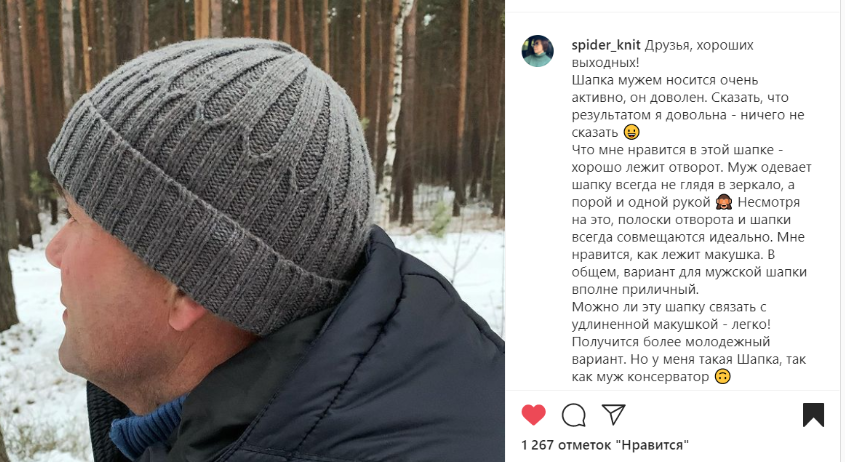Visit the spider_knit username link
The height and width of the screenshot is (462, 845).
[606, 45]
